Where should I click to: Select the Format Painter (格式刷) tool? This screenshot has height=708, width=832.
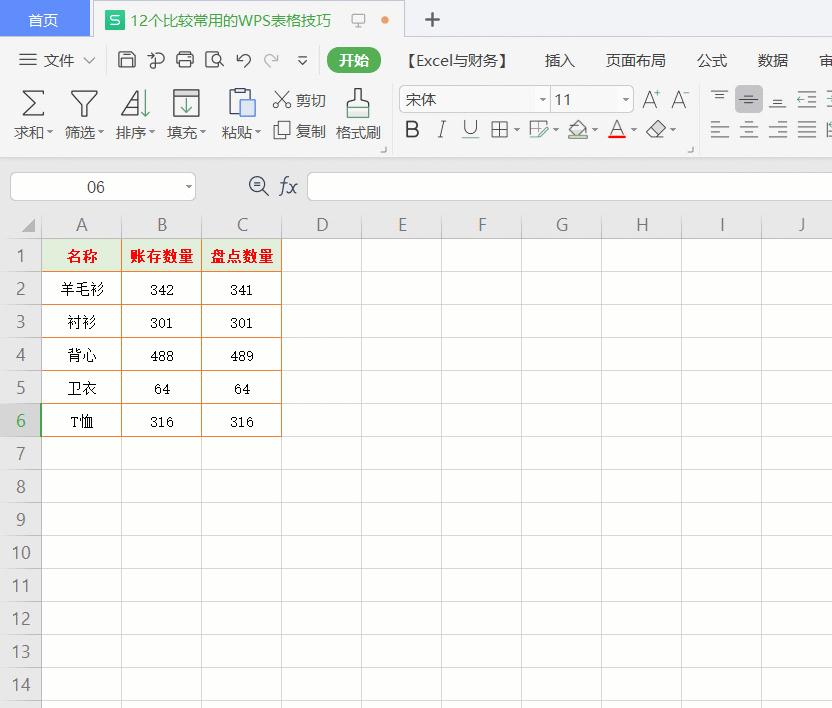(357, 114)
